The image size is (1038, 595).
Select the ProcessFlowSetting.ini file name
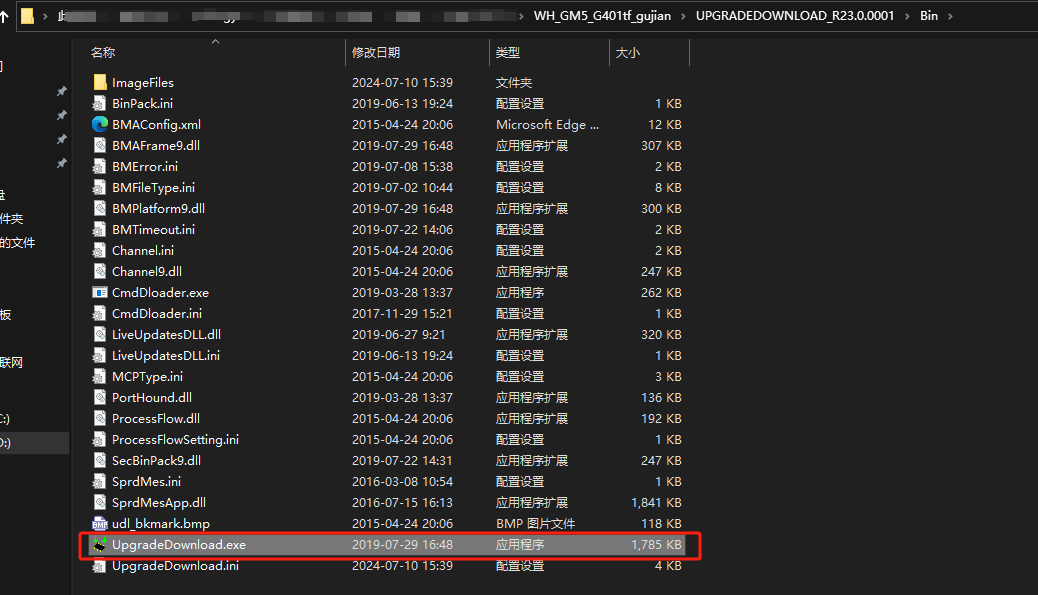[175, 439]
